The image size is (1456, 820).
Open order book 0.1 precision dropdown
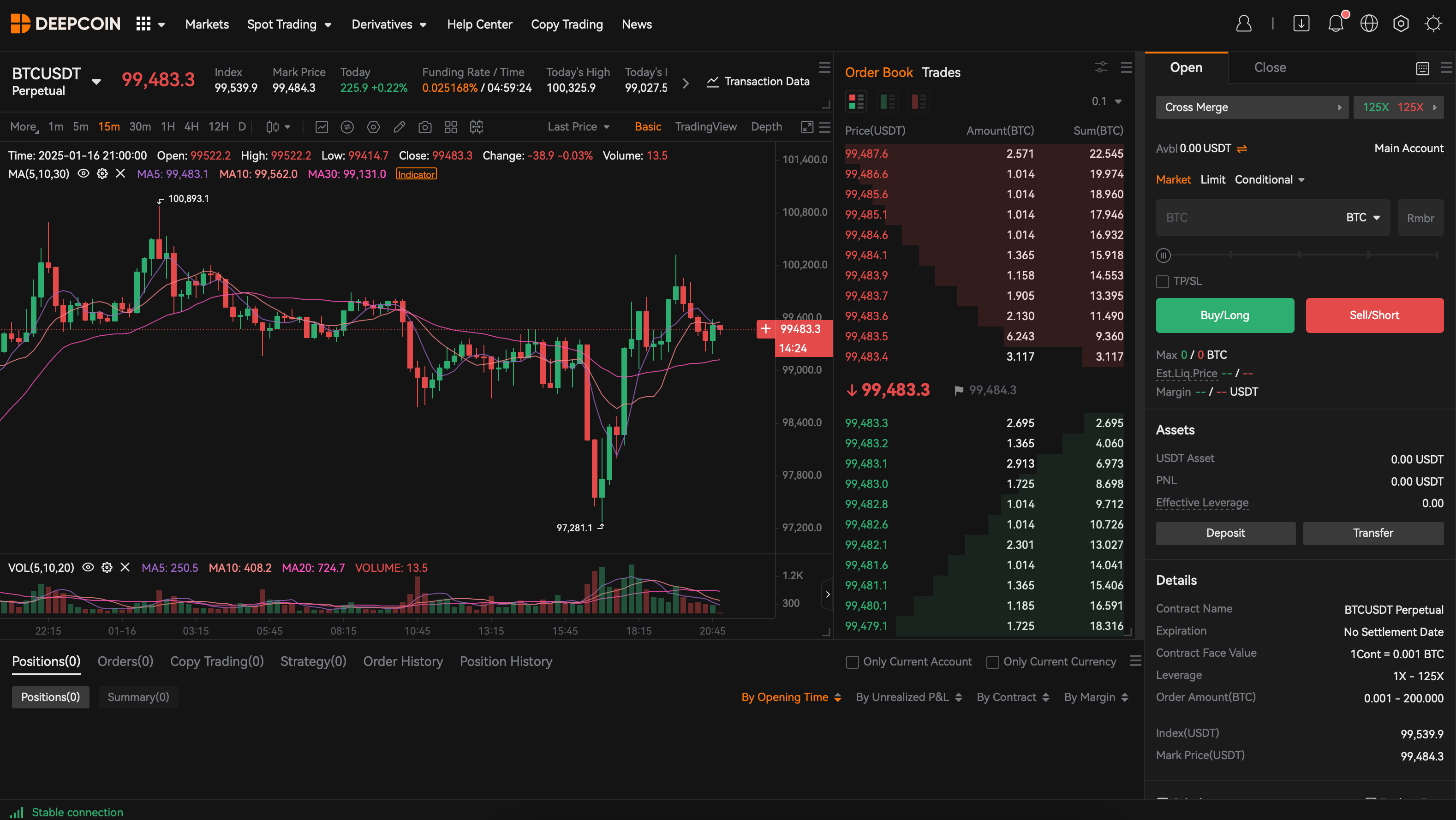pos(1106,101)
